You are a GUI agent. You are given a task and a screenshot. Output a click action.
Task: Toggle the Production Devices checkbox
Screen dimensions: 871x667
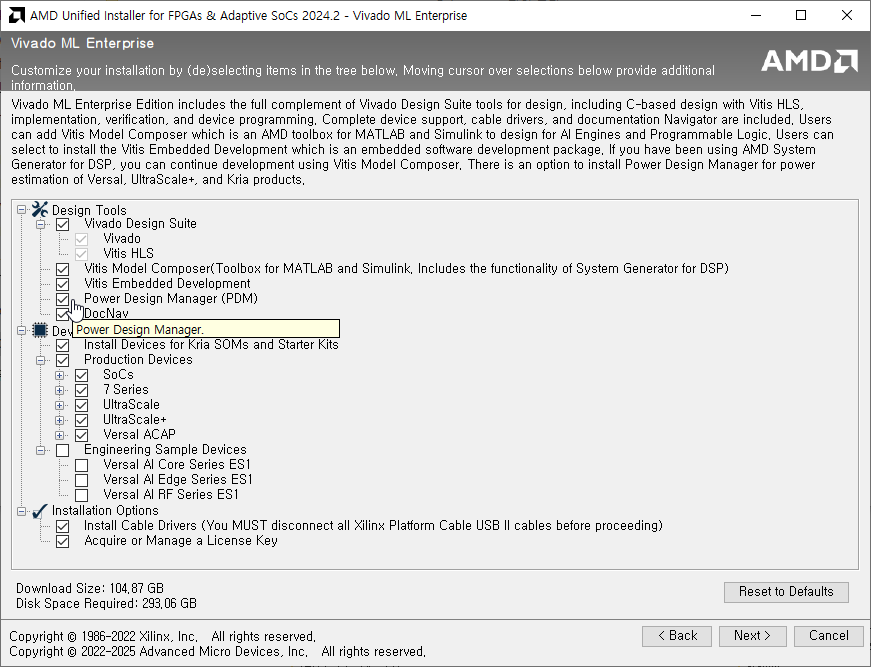coord(62,360)
